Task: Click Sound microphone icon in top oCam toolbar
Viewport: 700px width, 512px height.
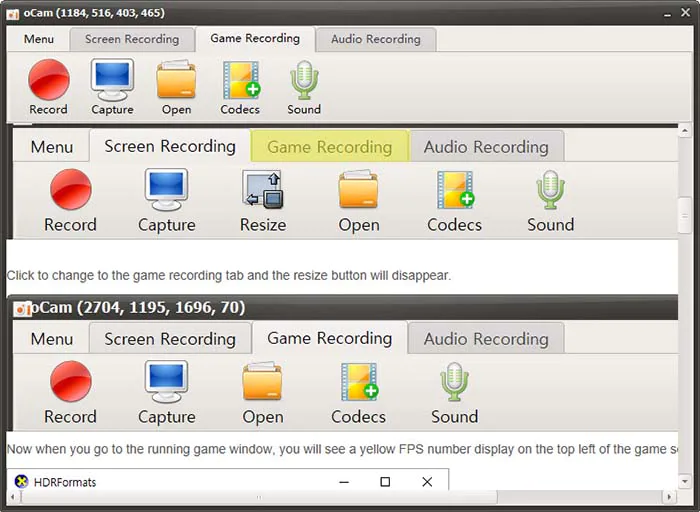Action: pos(304,79)
